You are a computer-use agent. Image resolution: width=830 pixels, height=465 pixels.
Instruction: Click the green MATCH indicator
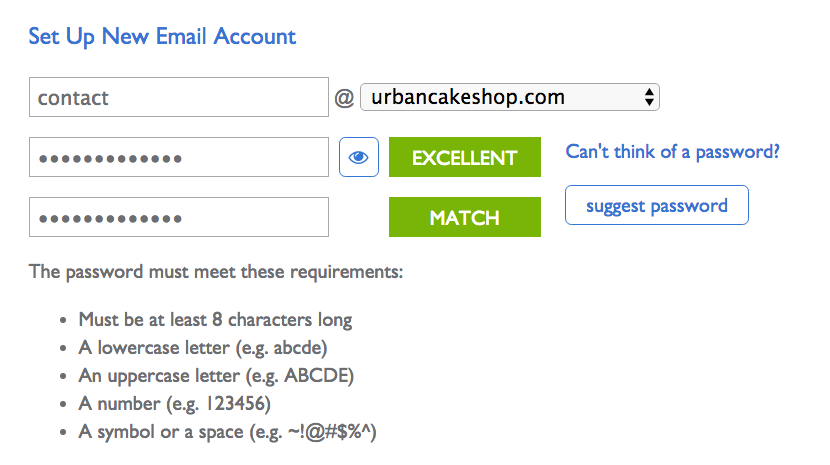coord(465,217)
